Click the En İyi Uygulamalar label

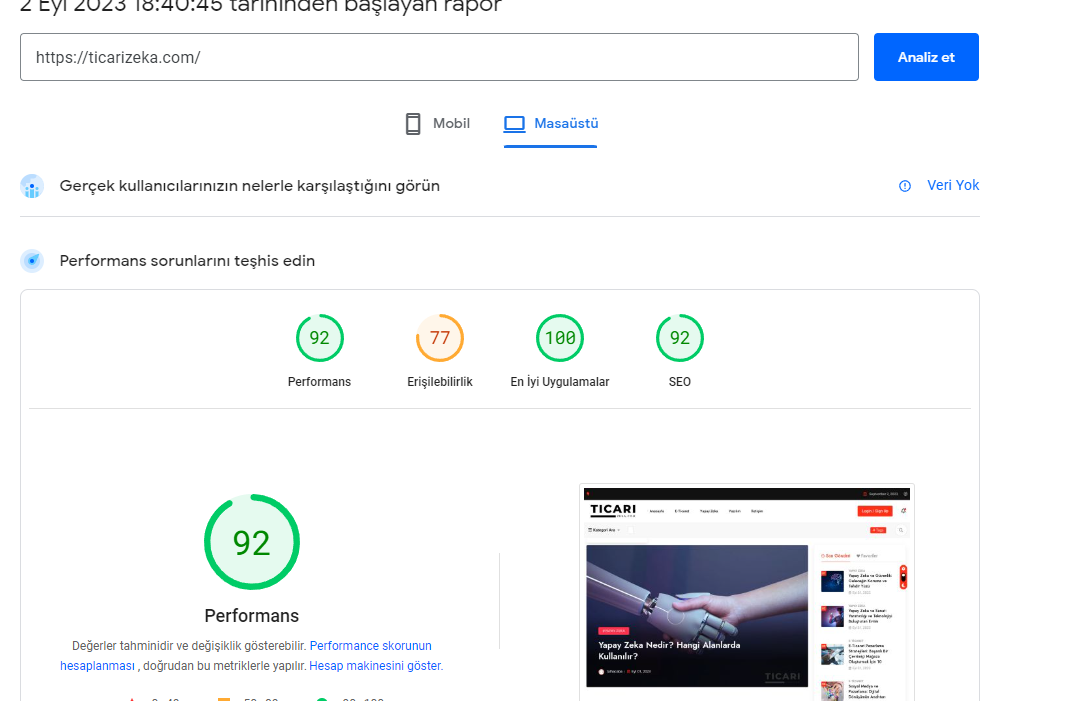pyautogui.click(x=560, y=382)
